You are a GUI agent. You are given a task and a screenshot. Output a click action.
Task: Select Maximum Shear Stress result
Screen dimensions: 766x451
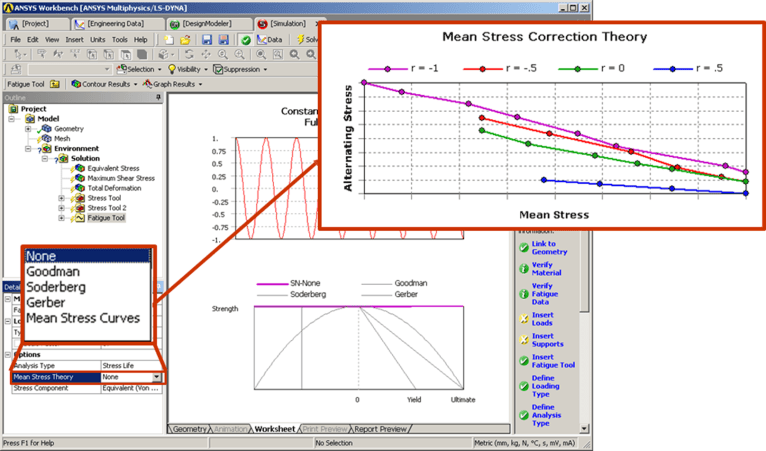pos(121,178)
